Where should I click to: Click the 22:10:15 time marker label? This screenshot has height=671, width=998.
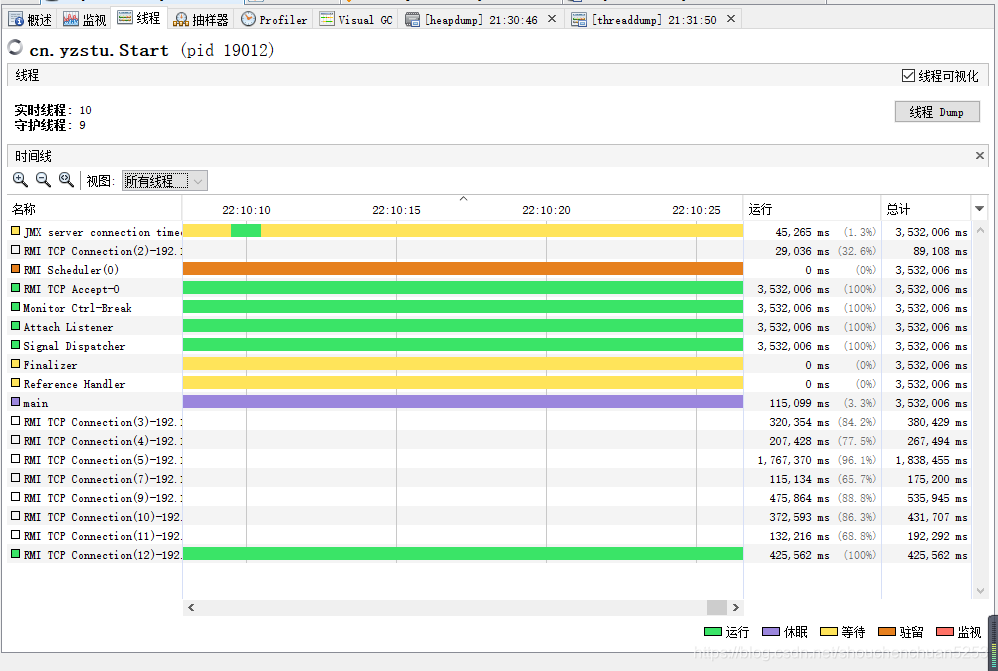click(x=397, y=210)
